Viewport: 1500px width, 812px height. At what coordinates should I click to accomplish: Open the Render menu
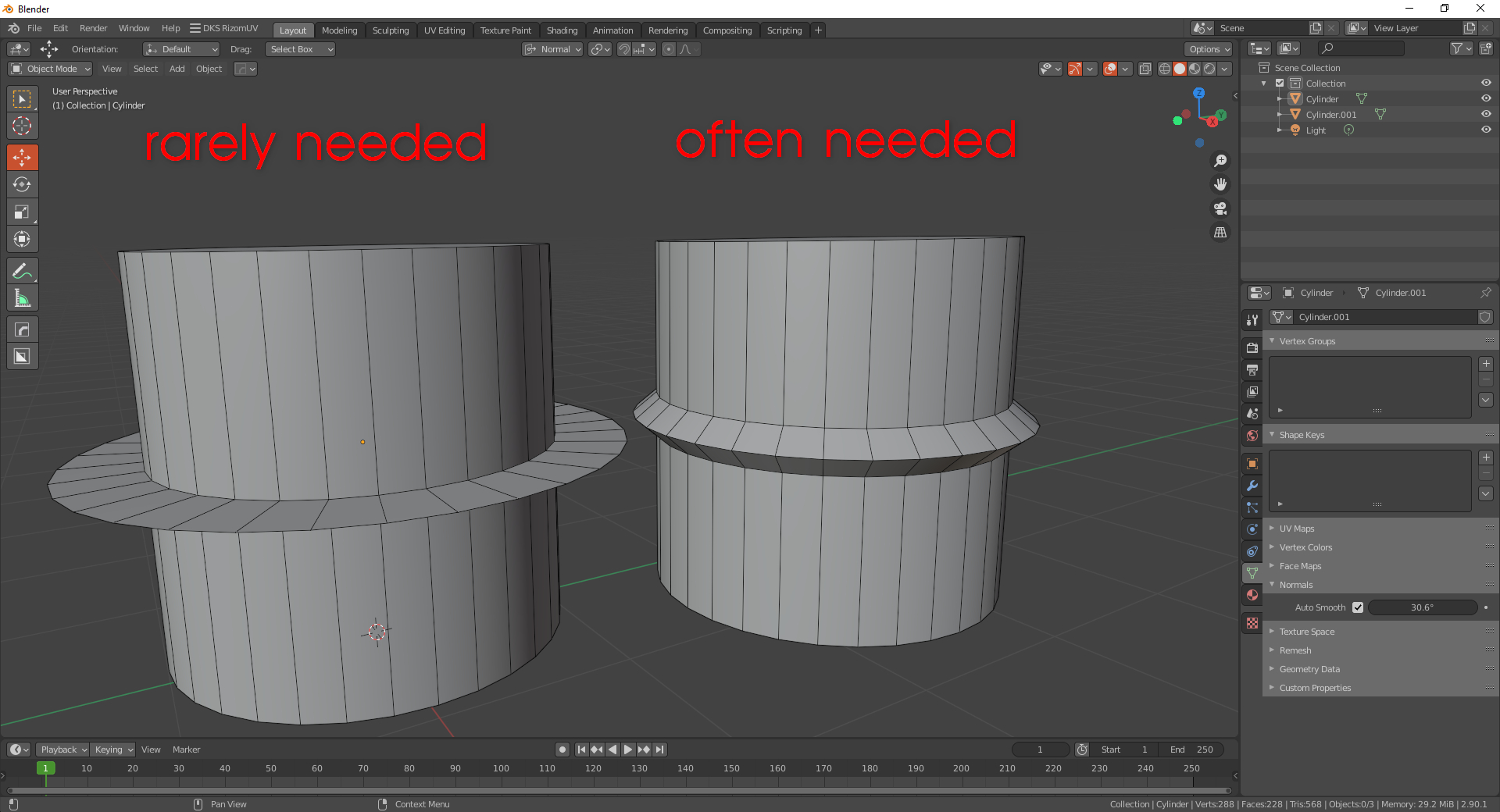pyautogui.click(x=94, y=28)
